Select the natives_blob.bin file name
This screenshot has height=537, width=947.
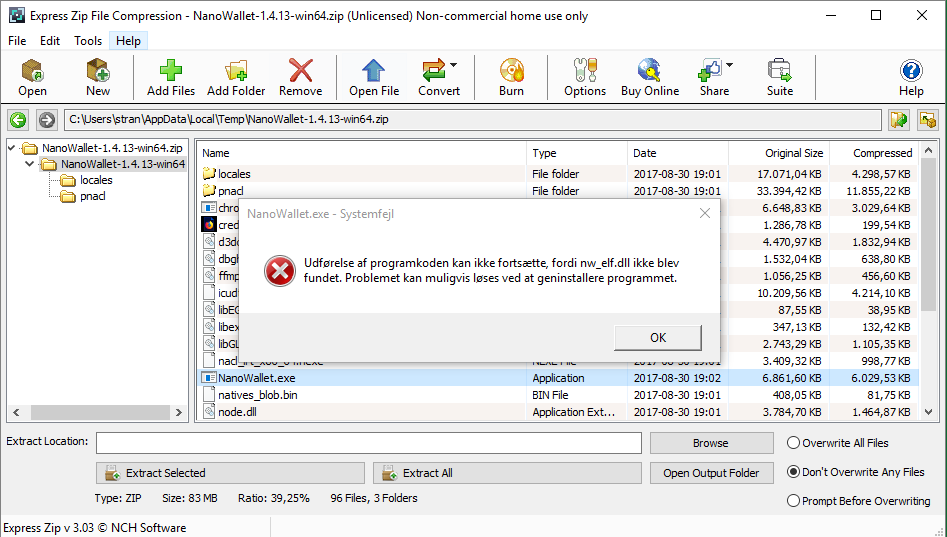click(x=258, y=394)
